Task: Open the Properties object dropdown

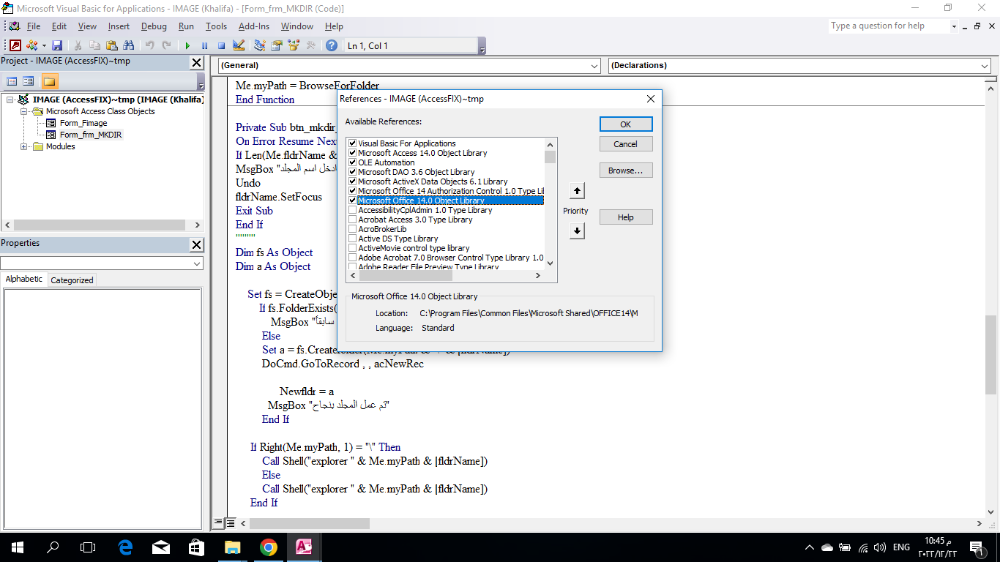Action: 196,263
